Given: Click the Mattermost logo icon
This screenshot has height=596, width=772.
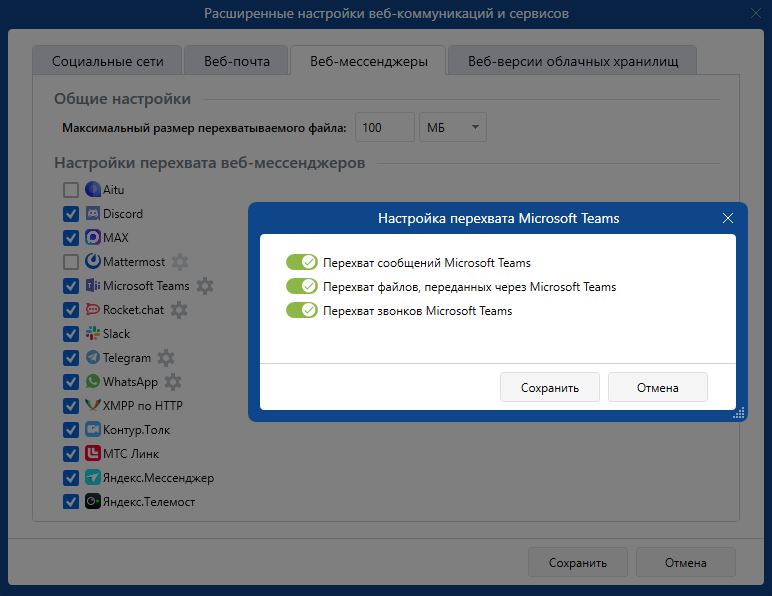Looking at the screenshot, I should coord(93,261).
